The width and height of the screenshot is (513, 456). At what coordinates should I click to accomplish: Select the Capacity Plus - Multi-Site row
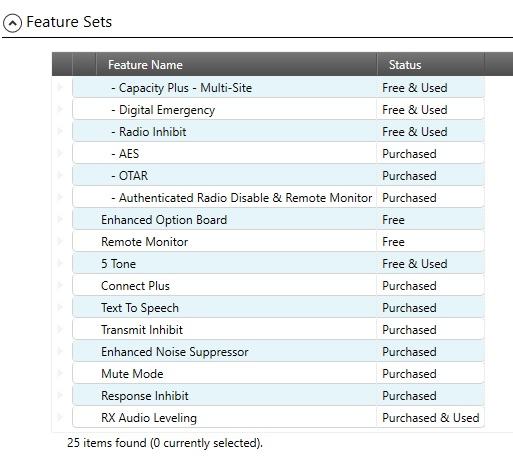[x=278, y=88]
